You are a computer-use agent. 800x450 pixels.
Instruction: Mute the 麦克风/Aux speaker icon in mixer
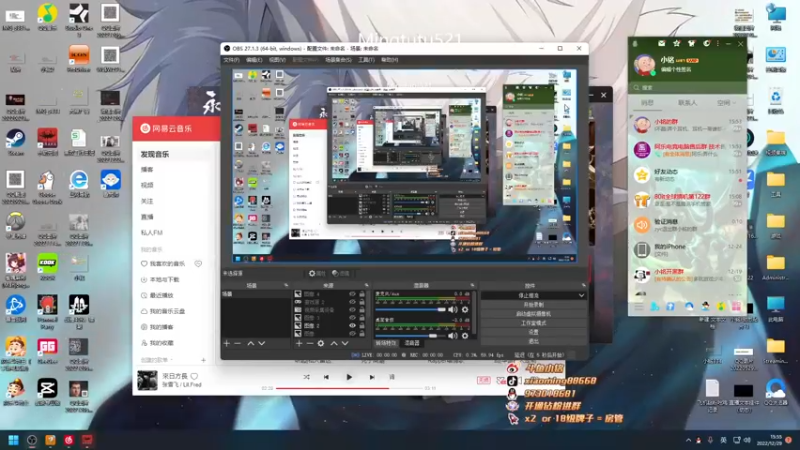click(x=453, y=310)
